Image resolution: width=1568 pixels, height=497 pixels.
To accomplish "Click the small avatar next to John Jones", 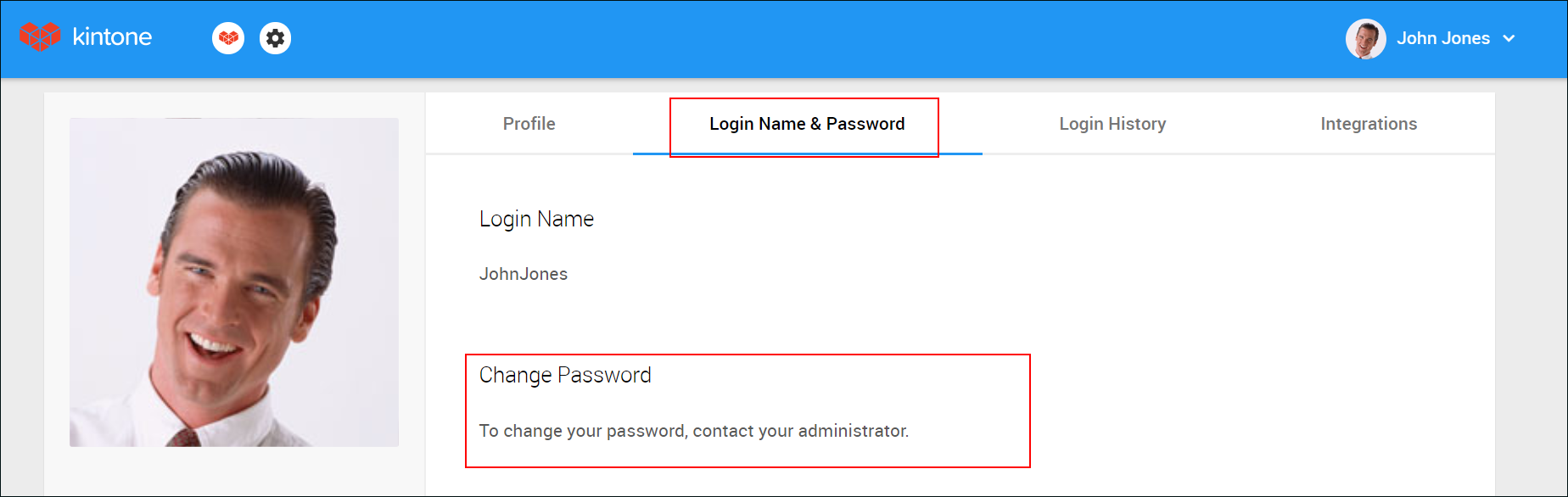I will (1366, 38).
